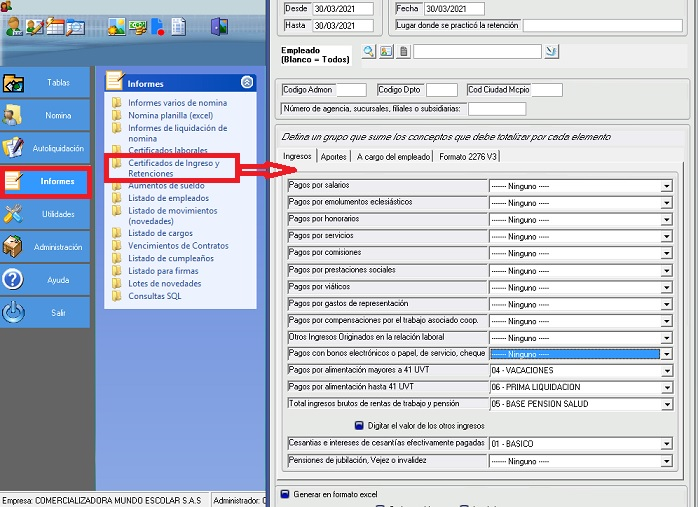Image resolution: width=698 pixels, height=507 pixels.
Task: Open the 'Formato 2276 V3' tab
Action: click(x=468, y=156)
